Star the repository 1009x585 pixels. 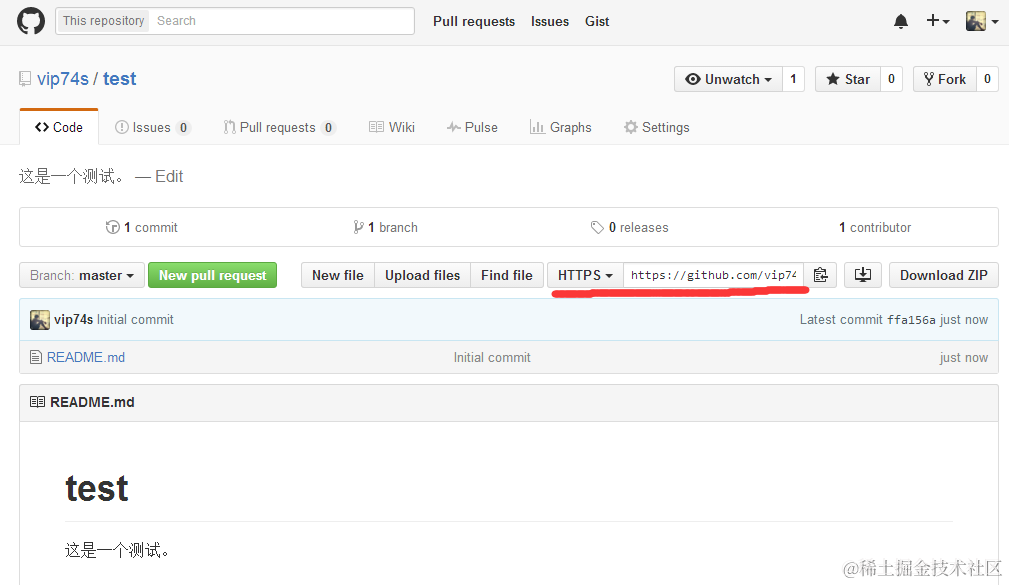coord(848,79)
